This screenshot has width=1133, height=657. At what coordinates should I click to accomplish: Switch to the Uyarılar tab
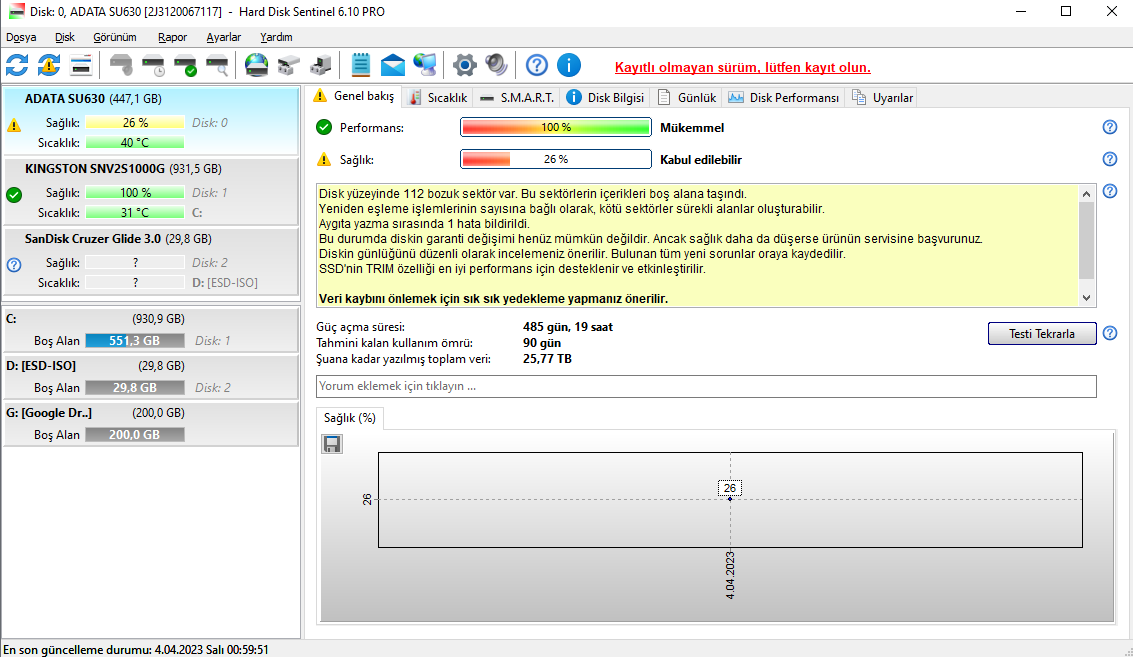[x=882, y=98]
